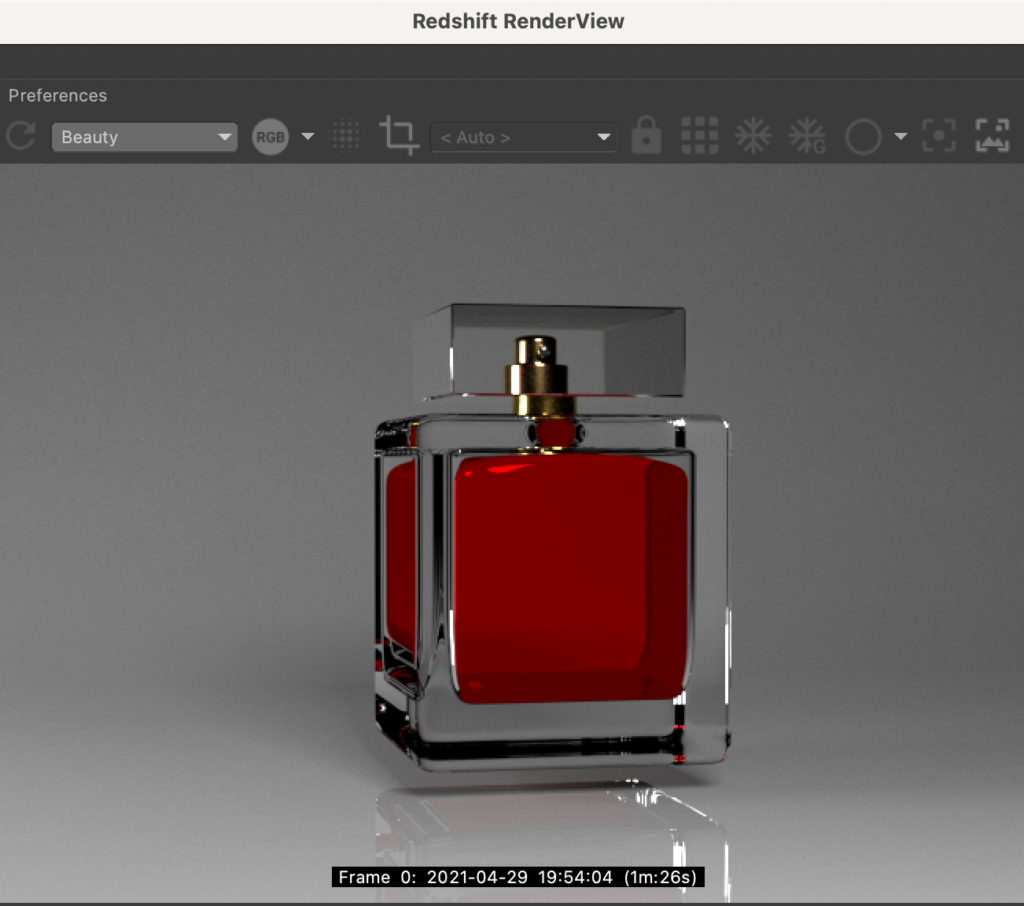The height and width of the screenshot is (906, 1024).
Task: Expand the arrow beside the circle icon
Action: 900,137
